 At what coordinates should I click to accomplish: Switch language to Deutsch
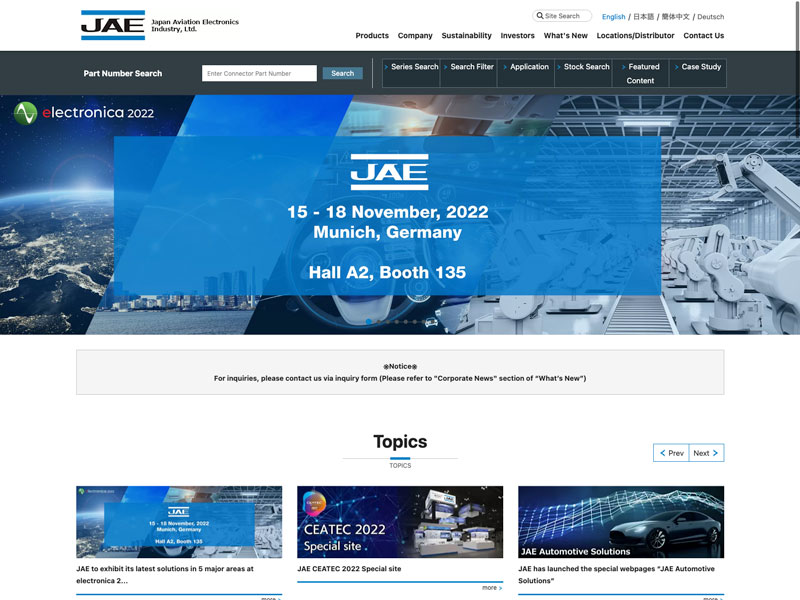point(710,17)
